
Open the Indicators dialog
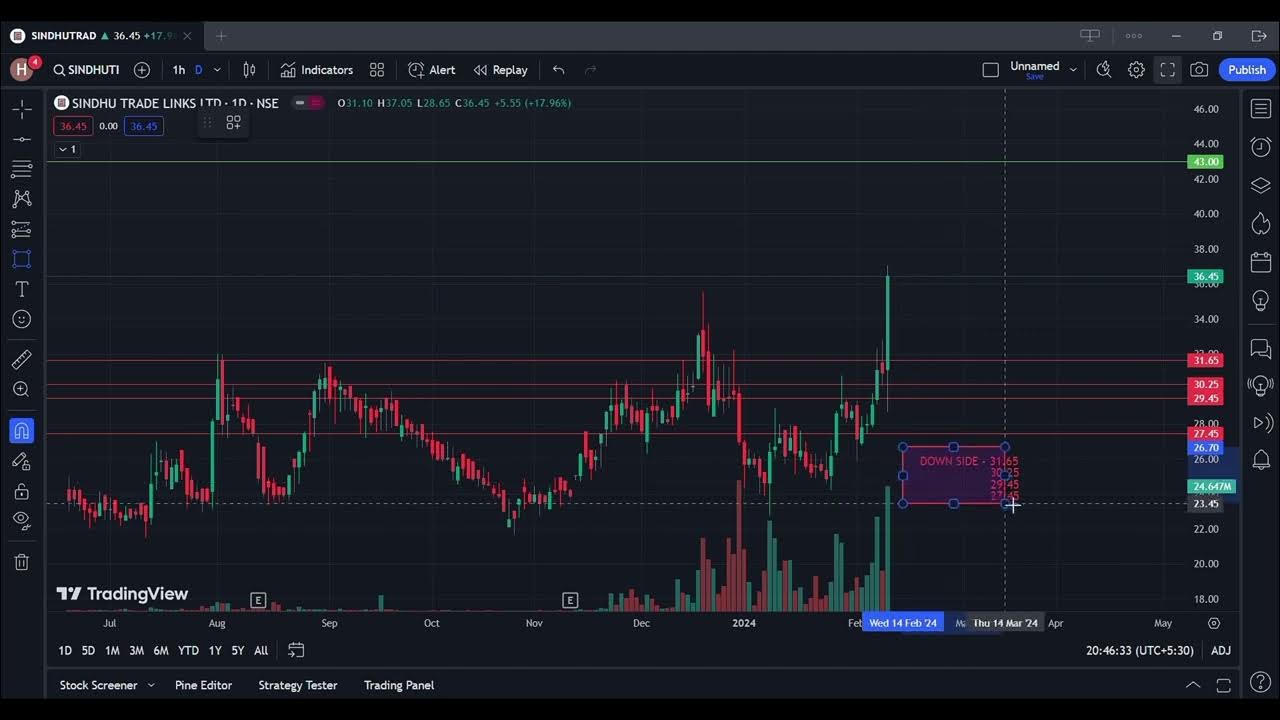point(317,70)
